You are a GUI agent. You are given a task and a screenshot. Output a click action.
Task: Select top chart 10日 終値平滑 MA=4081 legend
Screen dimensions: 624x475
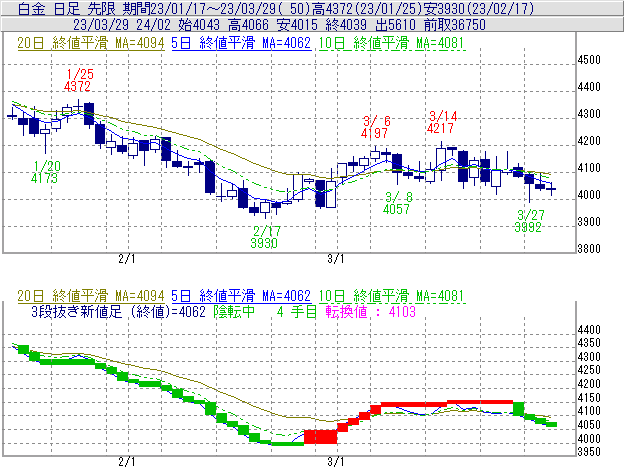[x=392, y=43]
